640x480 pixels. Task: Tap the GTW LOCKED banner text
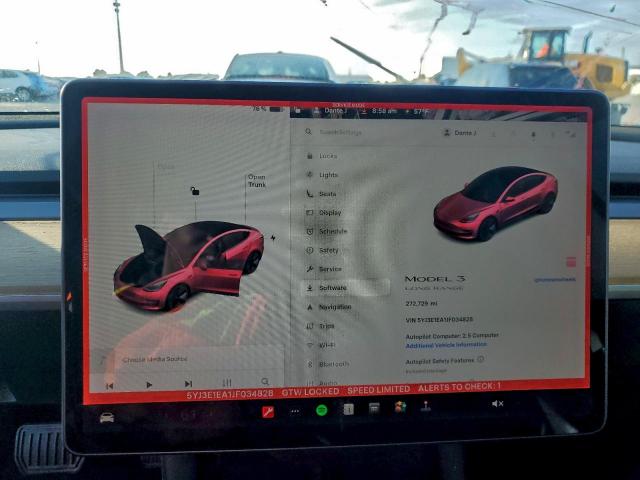click(x=310, y=391)
